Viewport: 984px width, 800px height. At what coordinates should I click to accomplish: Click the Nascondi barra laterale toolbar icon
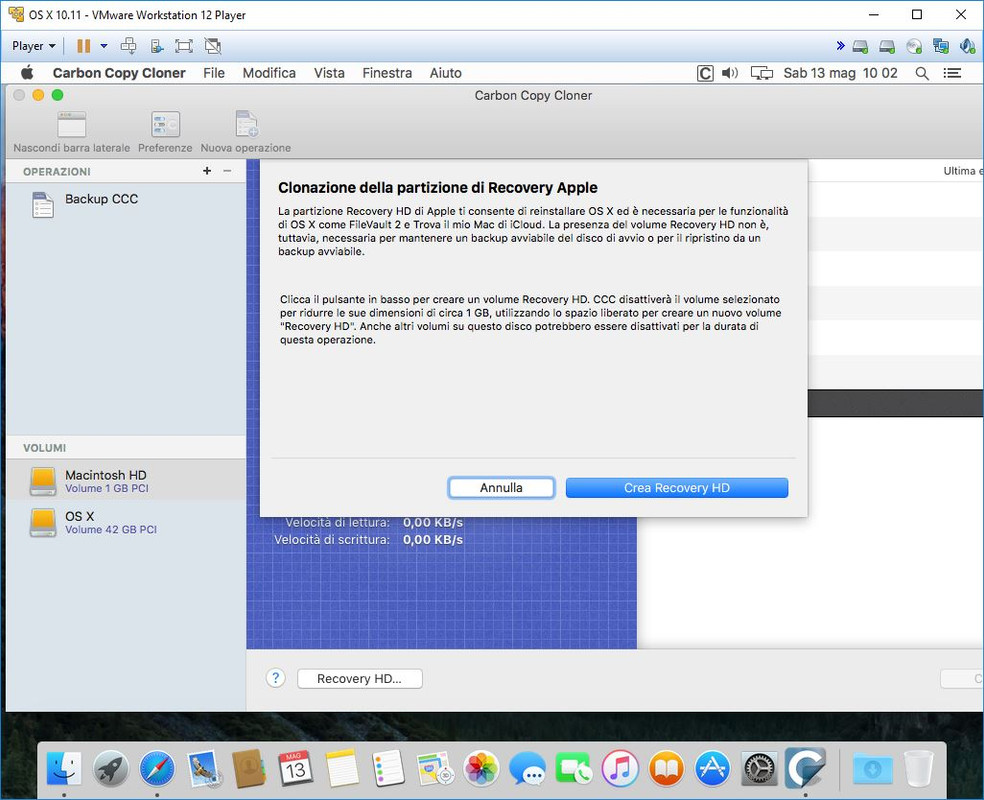pos(72,124)
